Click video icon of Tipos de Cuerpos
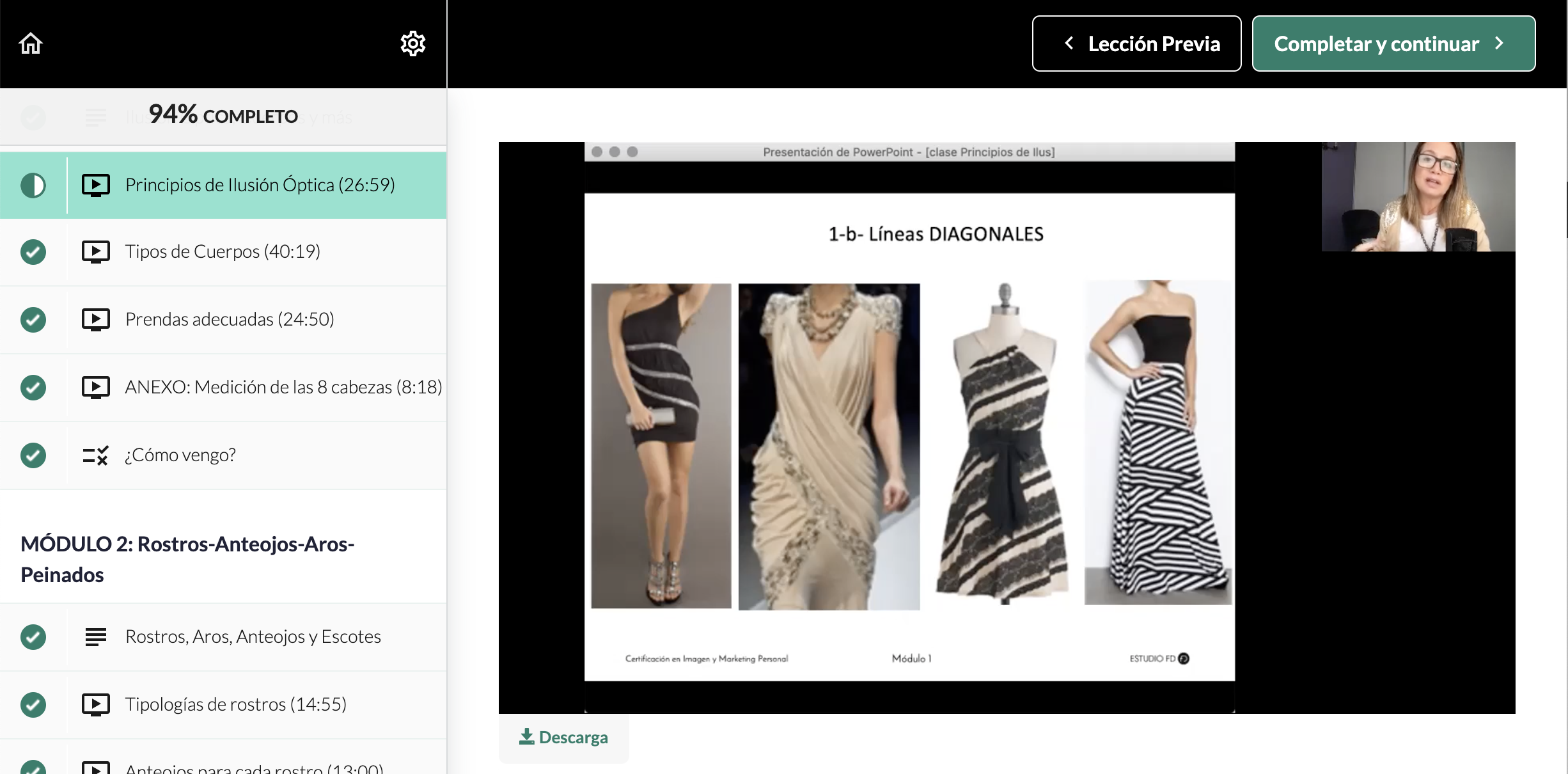This screenshot has height=774, width=1568. tap(96, 252)
